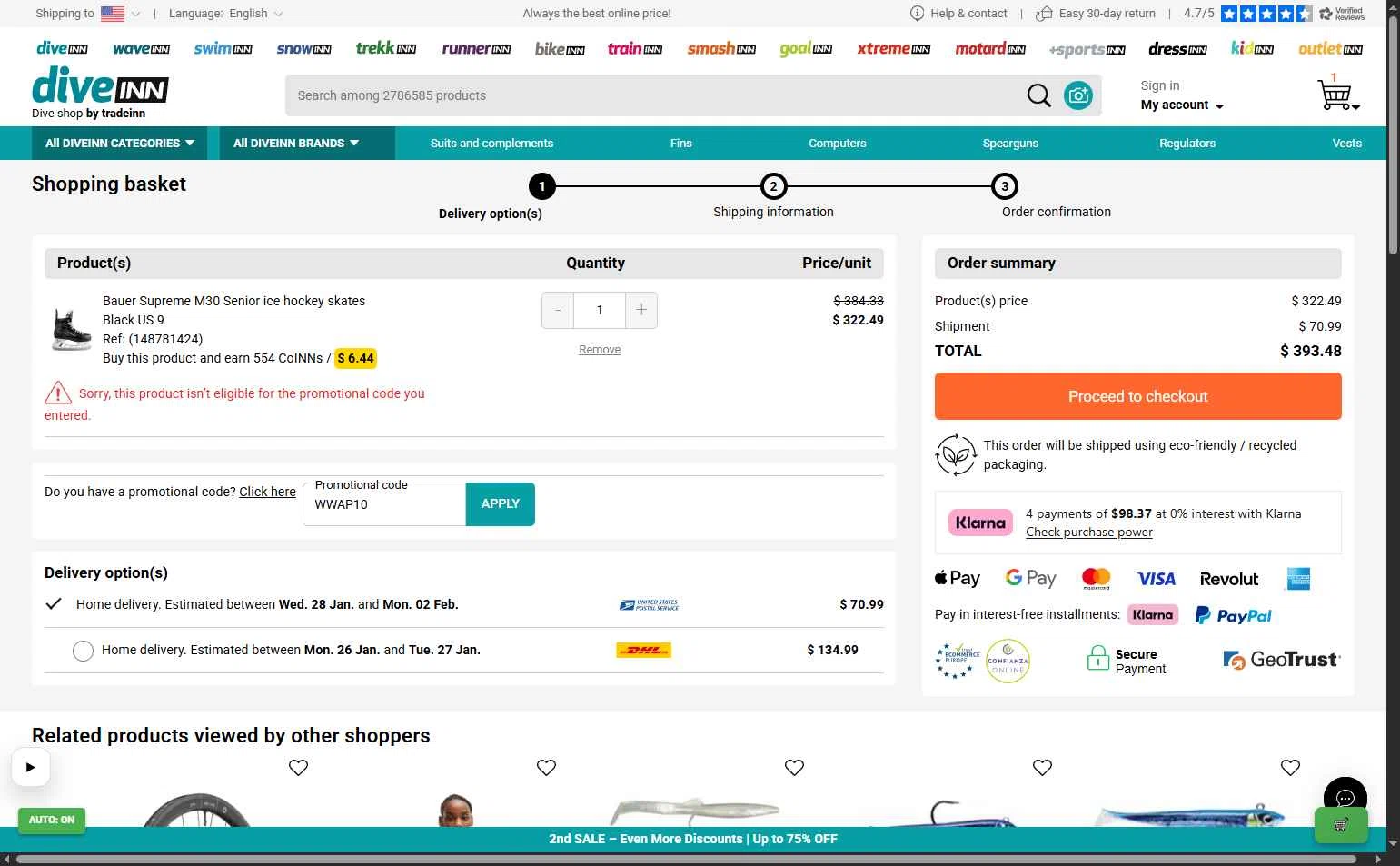The height and width of the screenshot is (866, 1400).
Task: Open the Fins menu item
Action: point(681,144)
